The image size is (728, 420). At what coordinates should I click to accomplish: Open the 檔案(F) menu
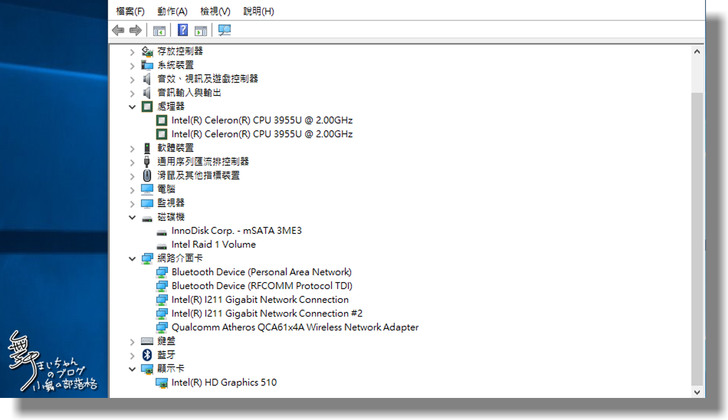(x=130, y=11)
